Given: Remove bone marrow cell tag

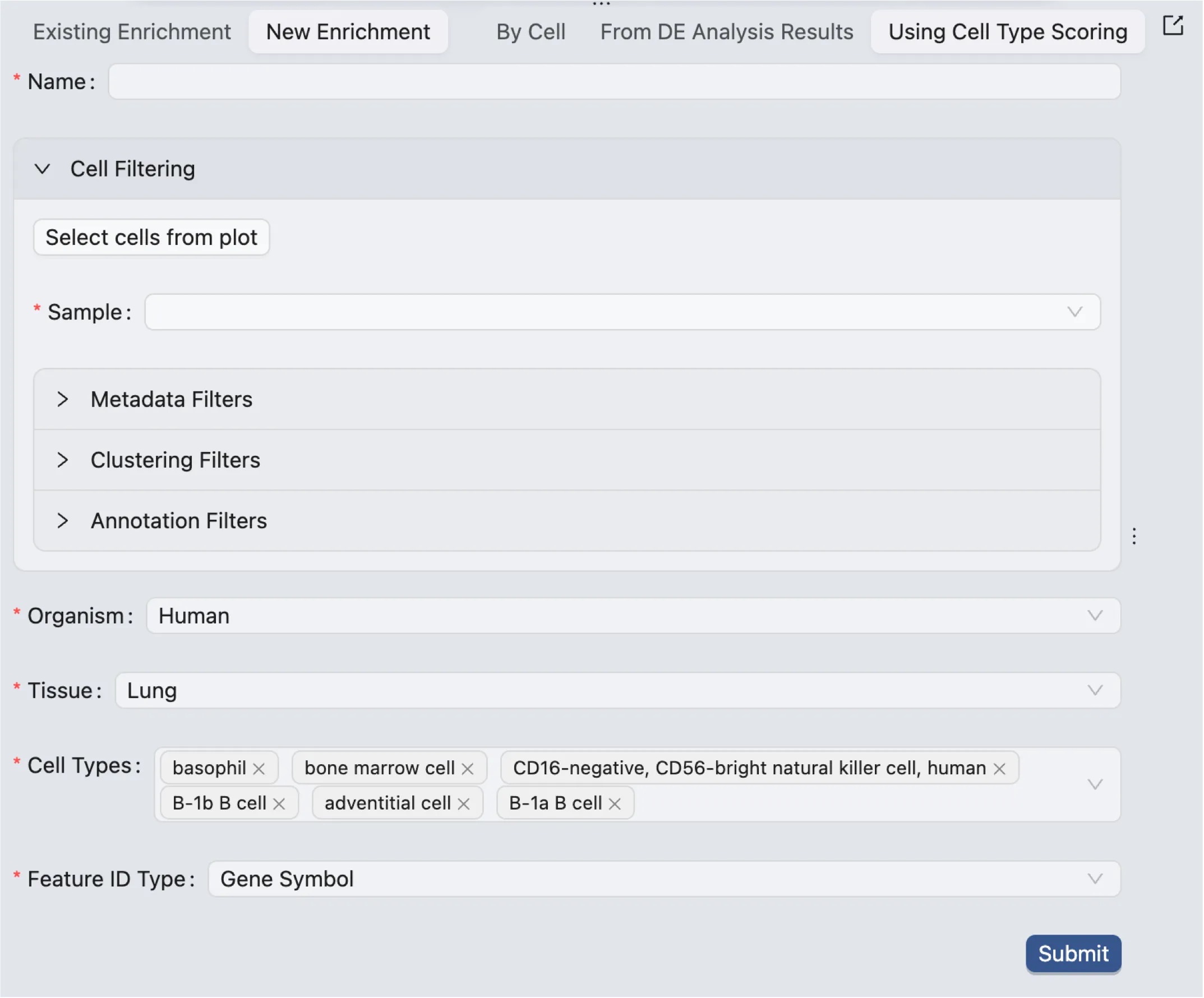Looking at the screenshot, I should tap(467, 769).
